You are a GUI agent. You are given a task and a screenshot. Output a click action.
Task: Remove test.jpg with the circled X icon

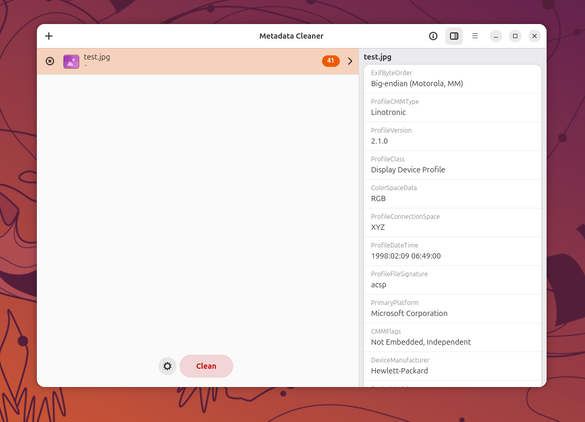pyautogui.click(x=50, y=61)
